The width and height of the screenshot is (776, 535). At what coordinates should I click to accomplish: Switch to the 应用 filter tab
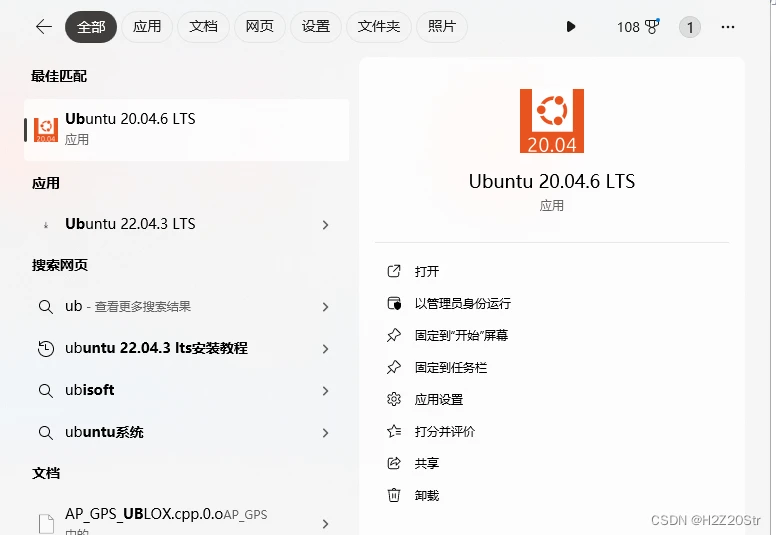147,27
